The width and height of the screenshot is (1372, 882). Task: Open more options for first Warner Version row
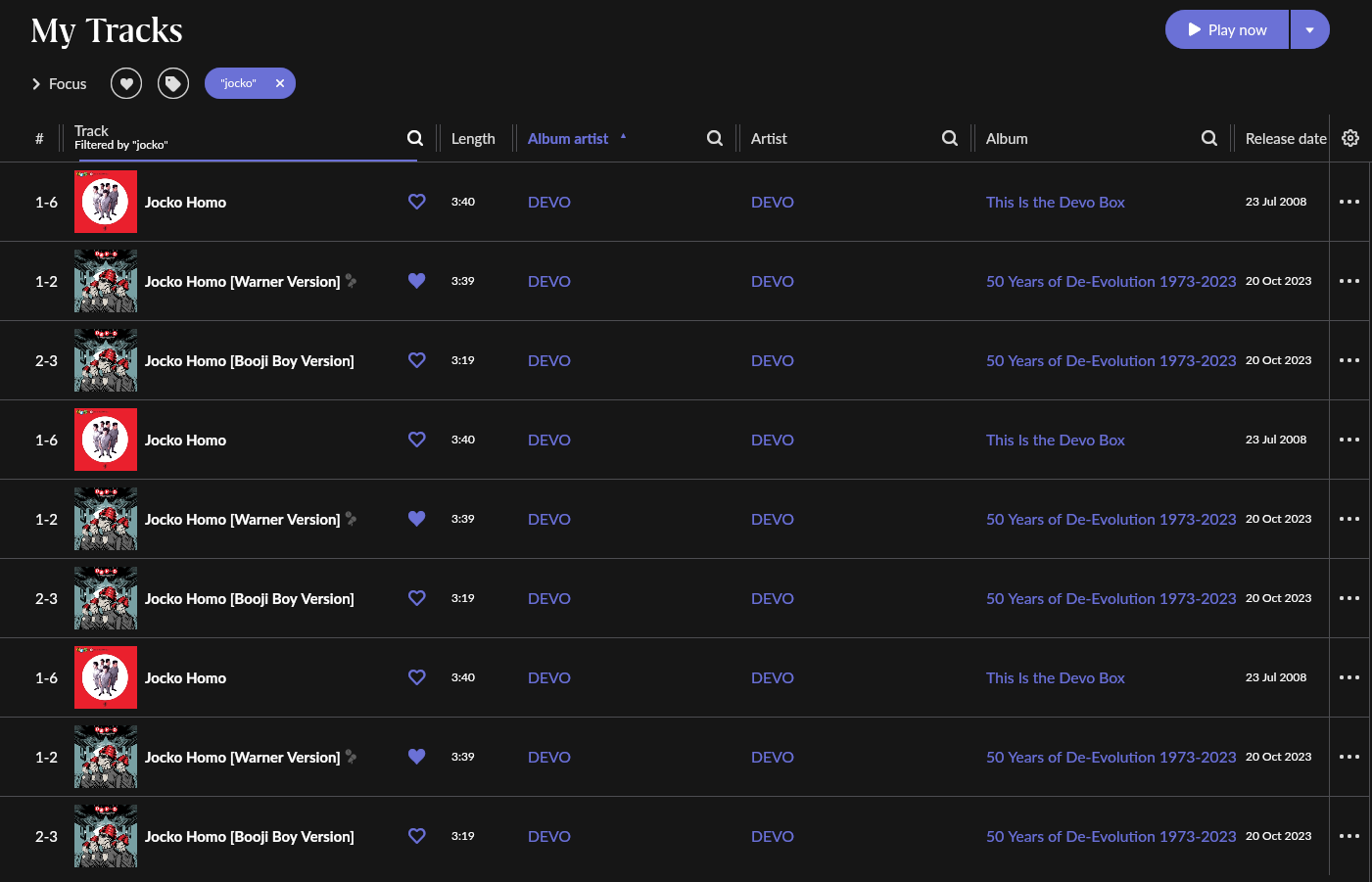(1349, 281)
